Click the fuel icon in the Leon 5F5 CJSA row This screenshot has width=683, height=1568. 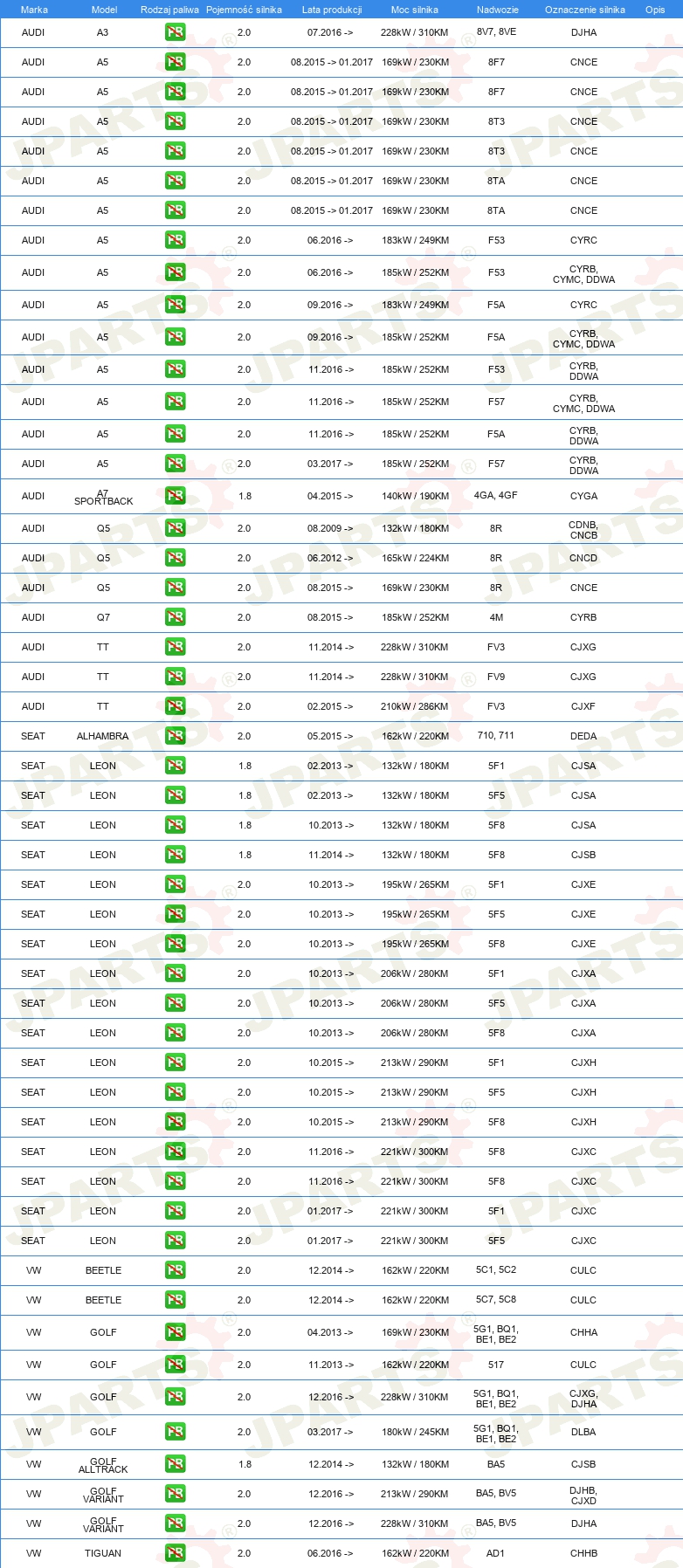175,795
